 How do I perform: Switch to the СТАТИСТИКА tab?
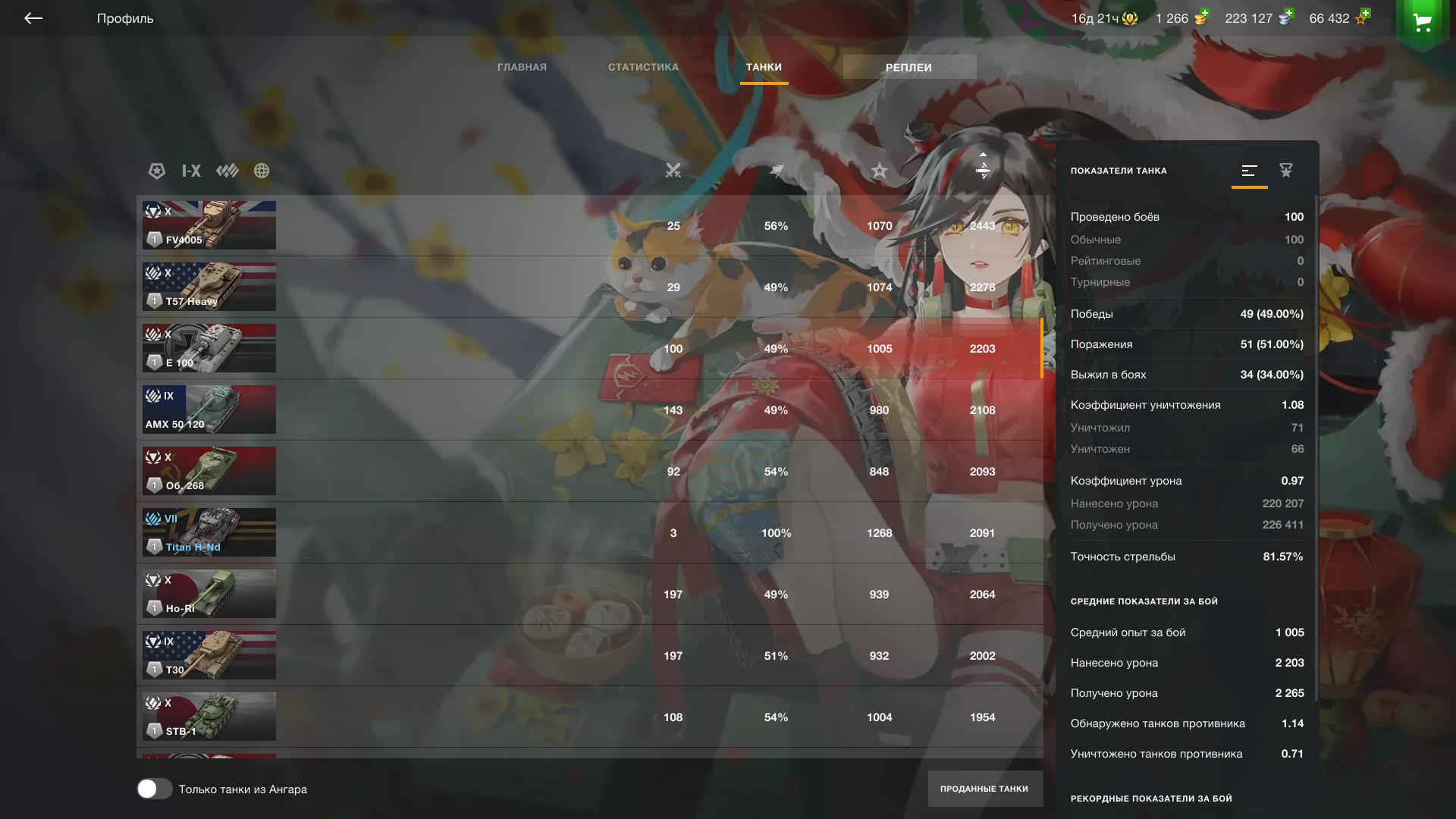point(643,67)
